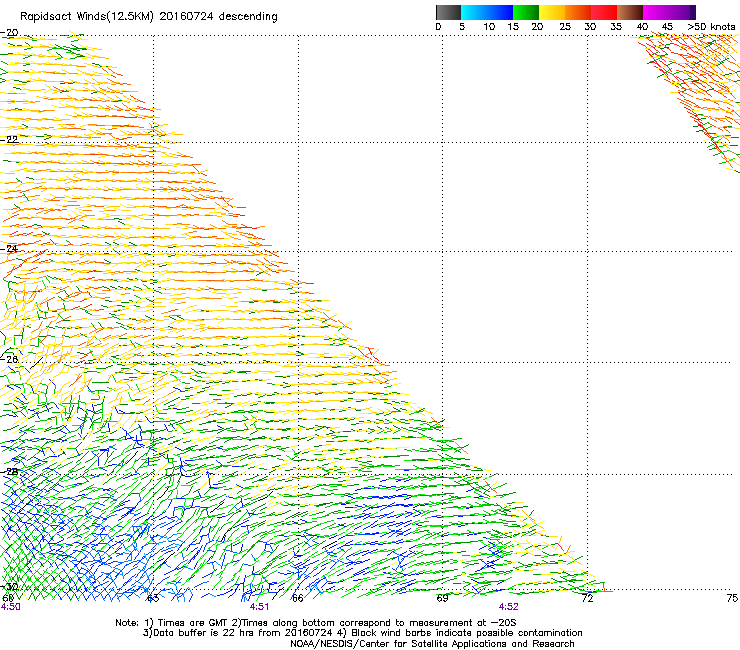Screen dimensions: 740x650
Task: Click the -30 latitude axis label
Action: pyautogui.click(x=9, y=586)
